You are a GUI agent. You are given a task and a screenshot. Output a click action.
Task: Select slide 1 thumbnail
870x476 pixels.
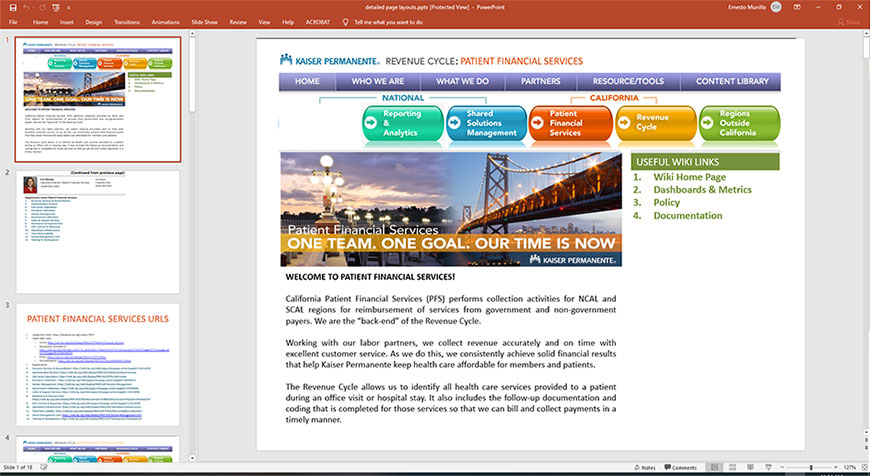pos(98,100)
